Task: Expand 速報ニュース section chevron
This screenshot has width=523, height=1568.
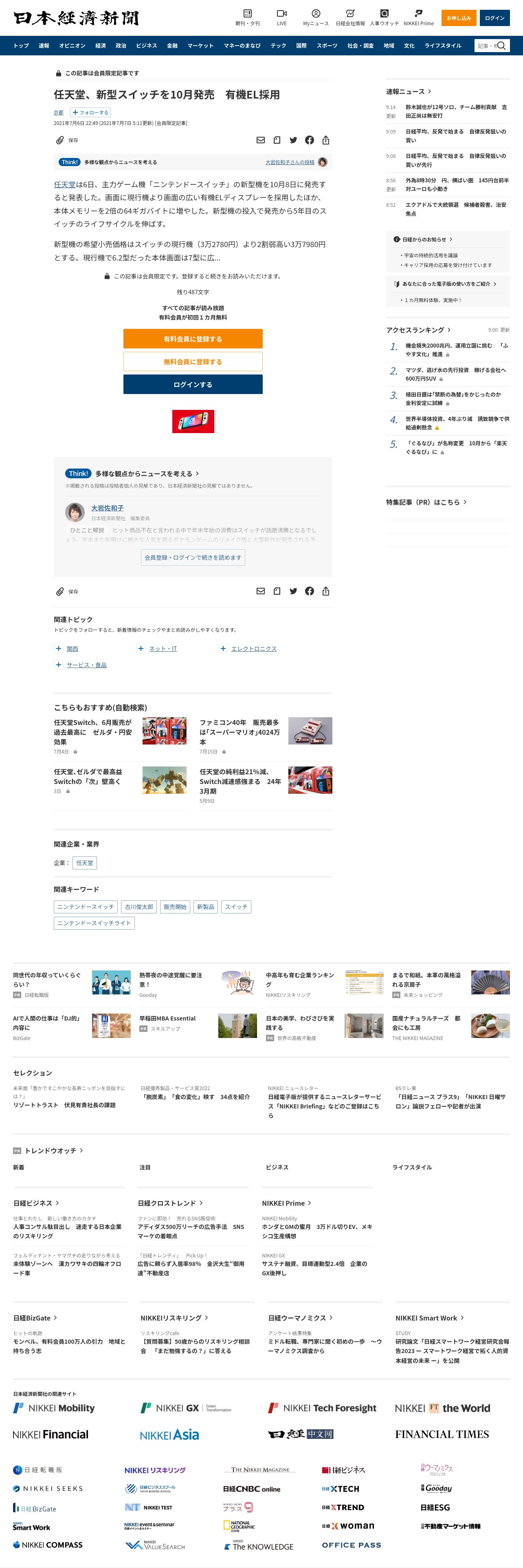Action: pyautogui.click(x=430, y=91)
